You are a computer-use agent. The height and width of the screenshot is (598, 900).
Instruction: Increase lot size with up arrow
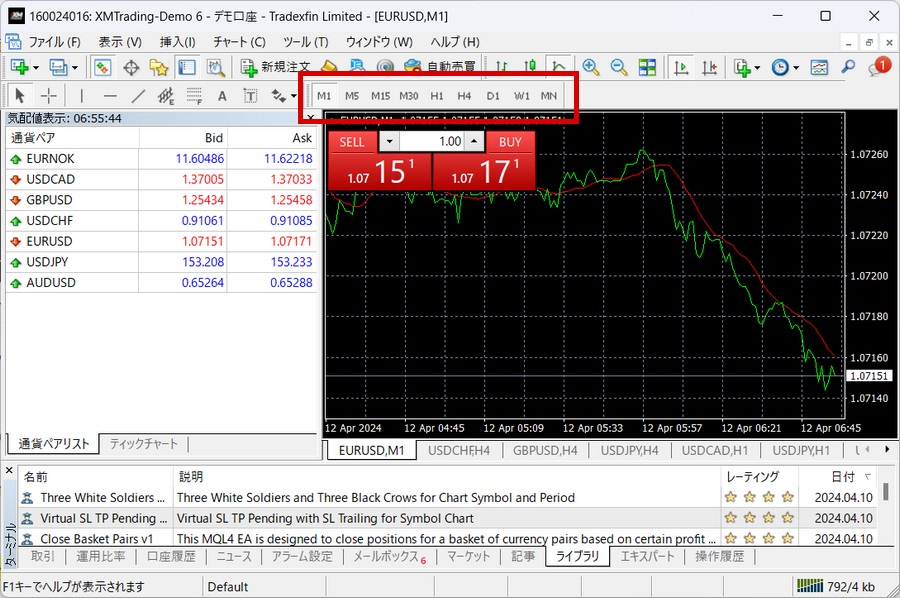(474, 141)
